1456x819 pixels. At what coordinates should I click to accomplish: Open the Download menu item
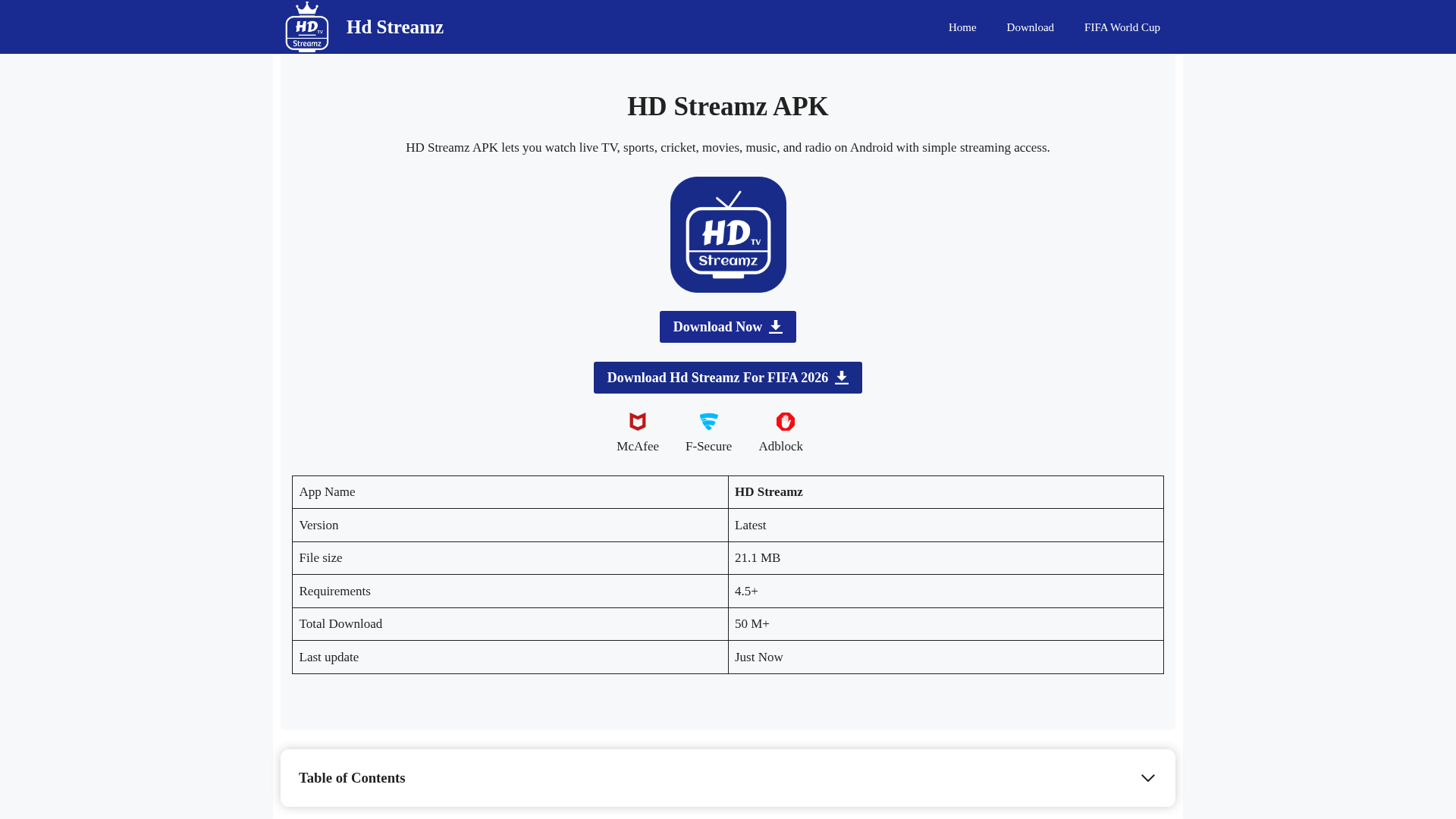point(1030,27)
